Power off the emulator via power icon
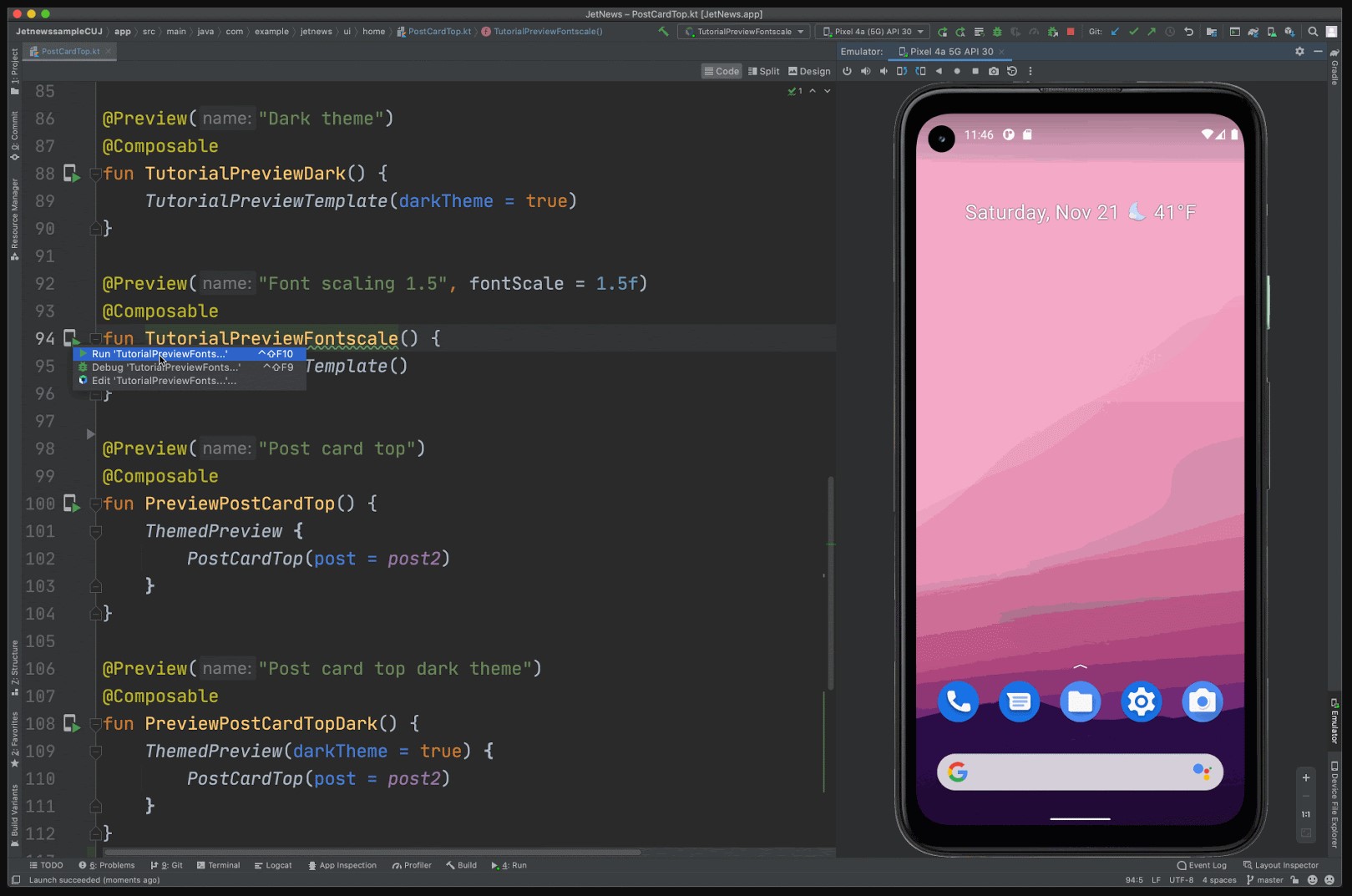 tap(848, 72)
